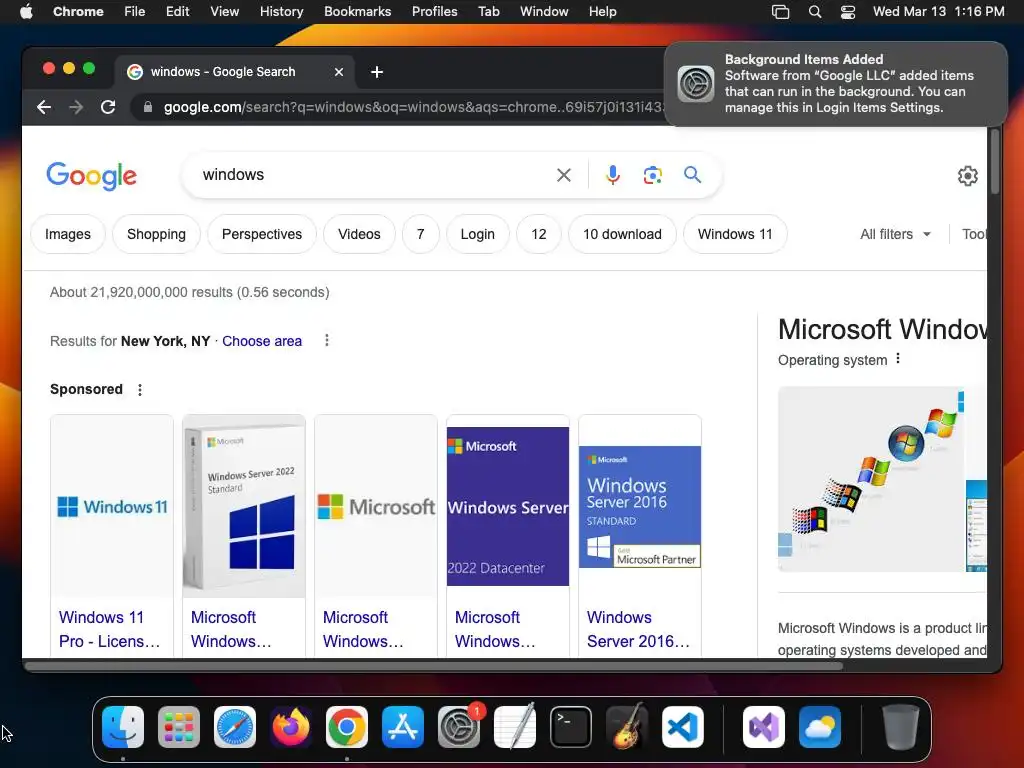The width and height of the screenshot is (1024, 768).
Task: Launch GarageBand from the Dock
Action: 627,727
